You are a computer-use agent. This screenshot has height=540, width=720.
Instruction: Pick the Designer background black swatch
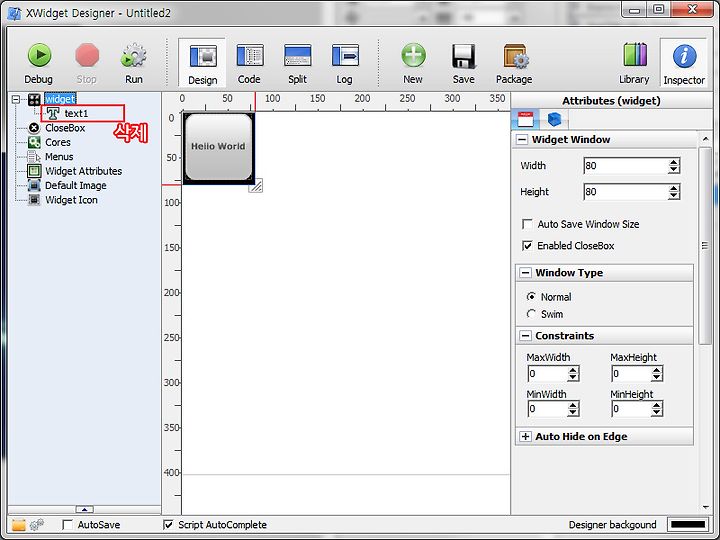[687, 525]
